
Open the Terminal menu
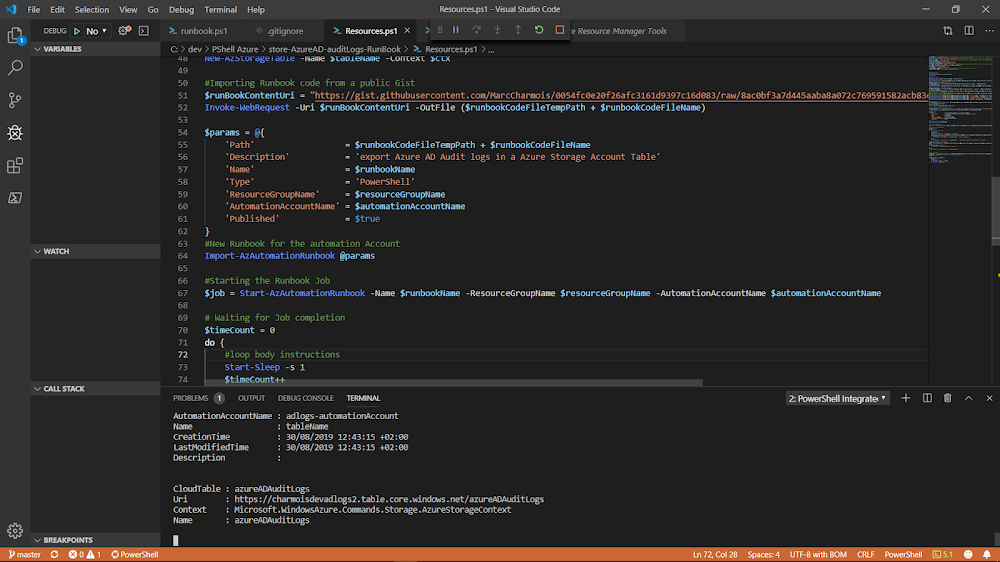pyautogui.click(x=221, y=10)
